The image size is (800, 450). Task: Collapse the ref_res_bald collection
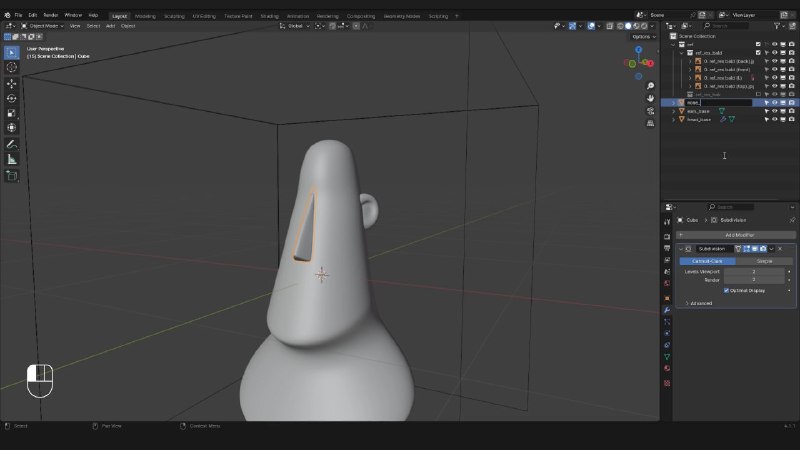point(682,53)
